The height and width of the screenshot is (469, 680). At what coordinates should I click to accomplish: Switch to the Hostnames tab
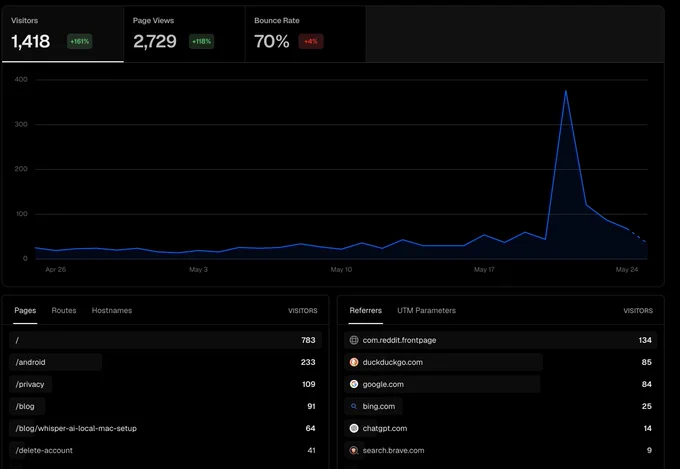click(x=112, y=311)
